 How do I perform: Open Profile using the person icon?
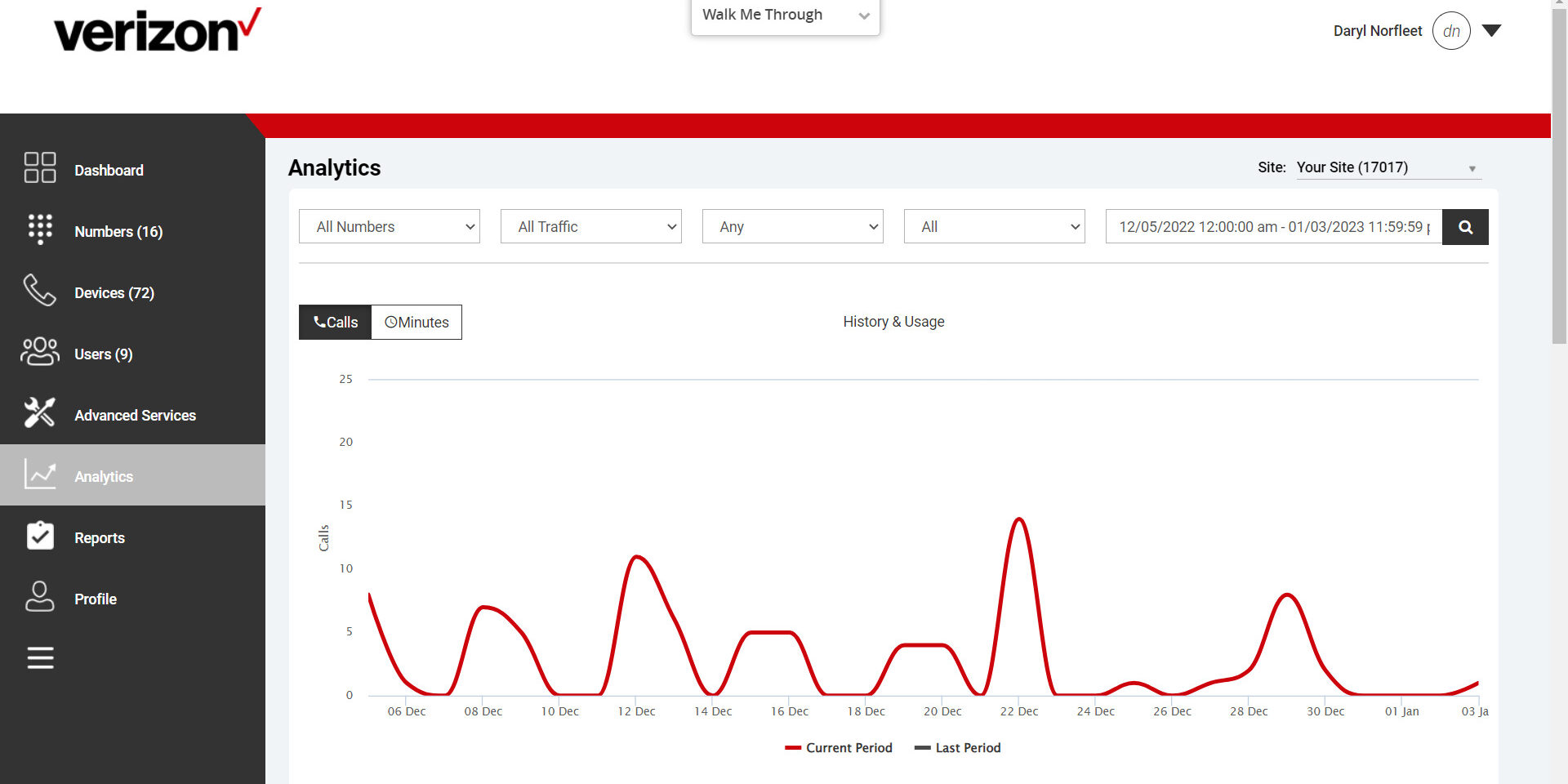tap(39, 597)
